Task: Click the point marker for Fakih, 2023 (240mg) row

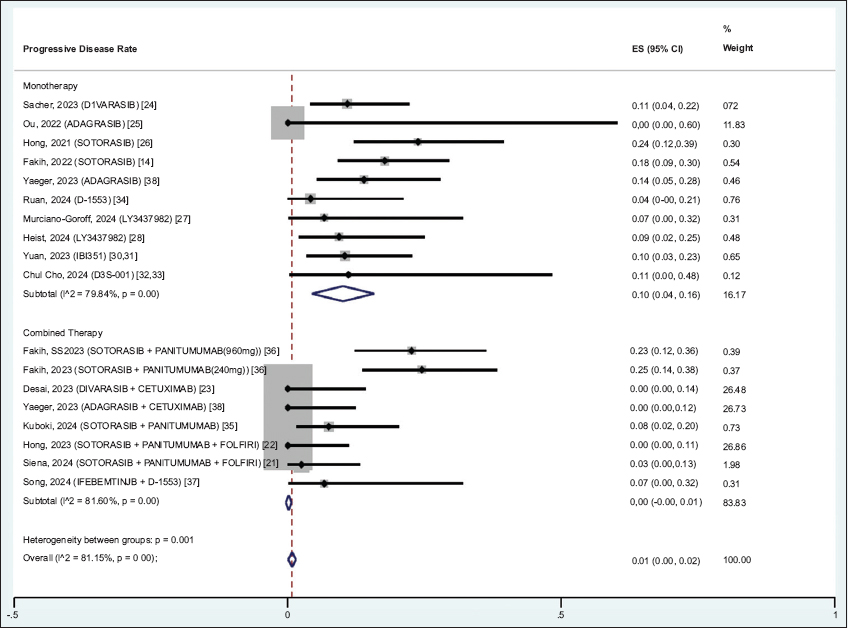Action: tap(422, 370)
